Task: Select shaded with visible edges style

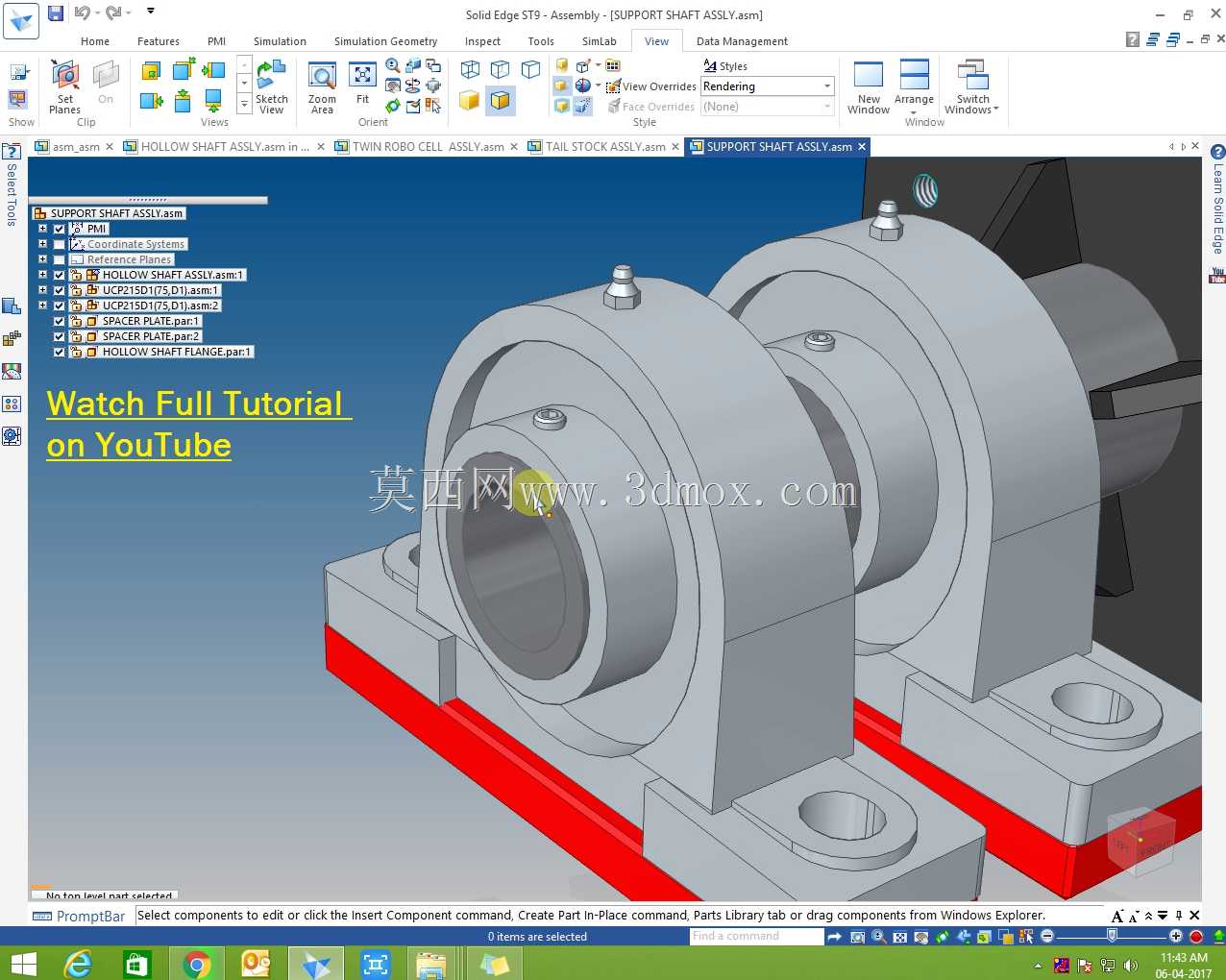Action: (x=500, y=101)
